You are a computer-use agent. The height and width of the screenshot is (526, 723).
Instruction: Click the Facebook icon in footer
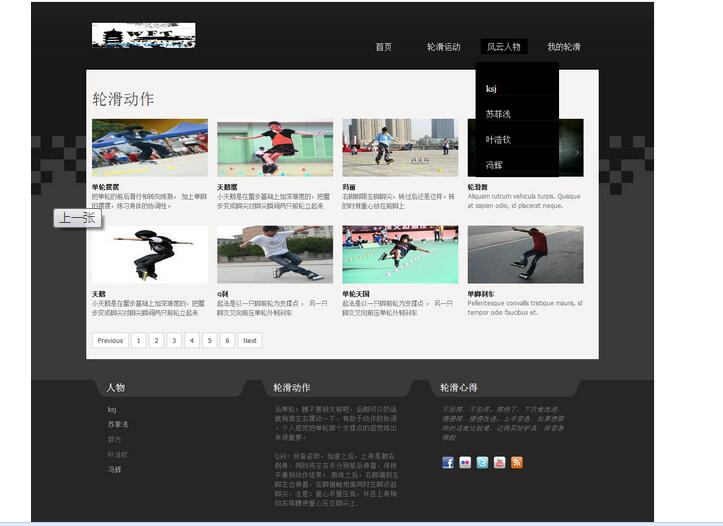point(448,462)
